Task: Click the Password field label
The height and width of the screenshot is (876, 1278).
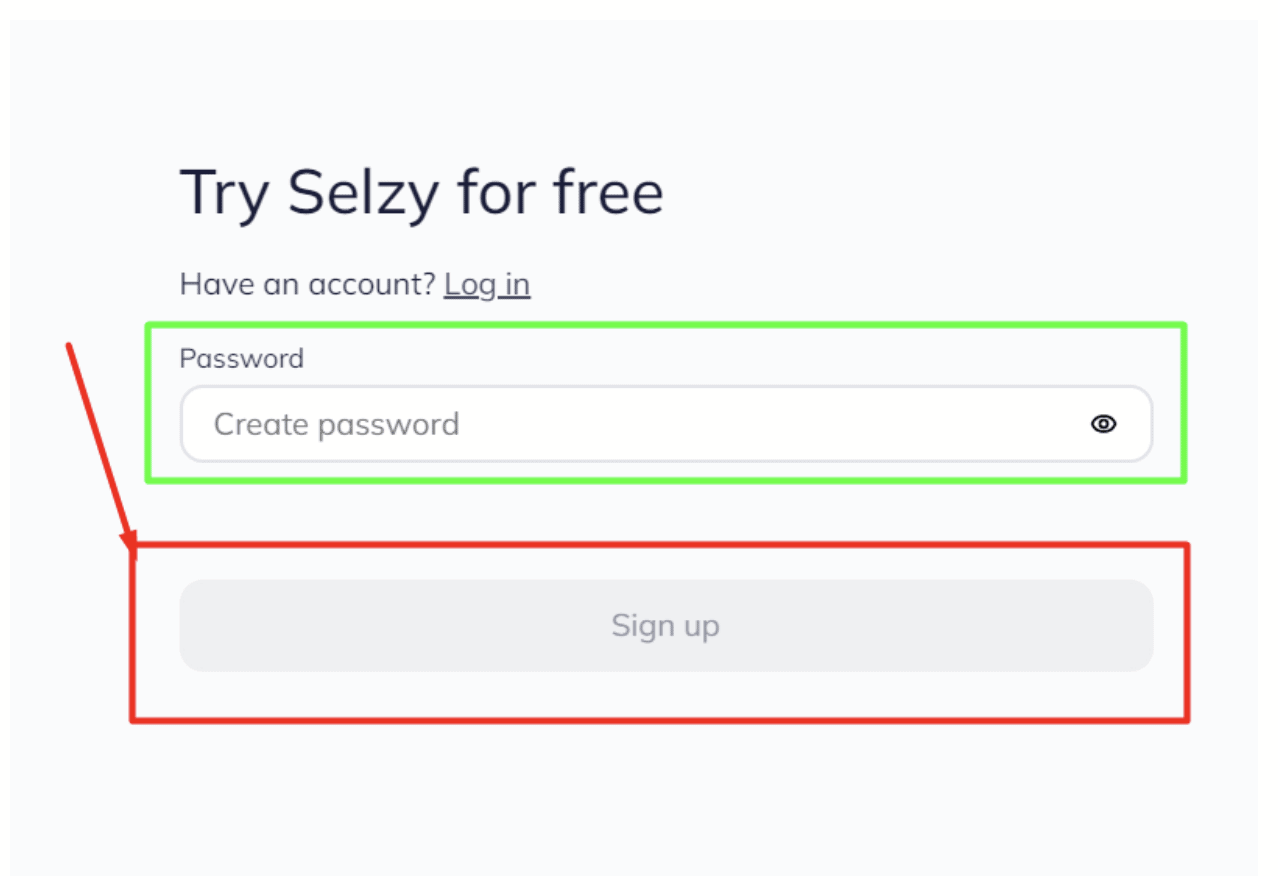Action: (241, 358)
